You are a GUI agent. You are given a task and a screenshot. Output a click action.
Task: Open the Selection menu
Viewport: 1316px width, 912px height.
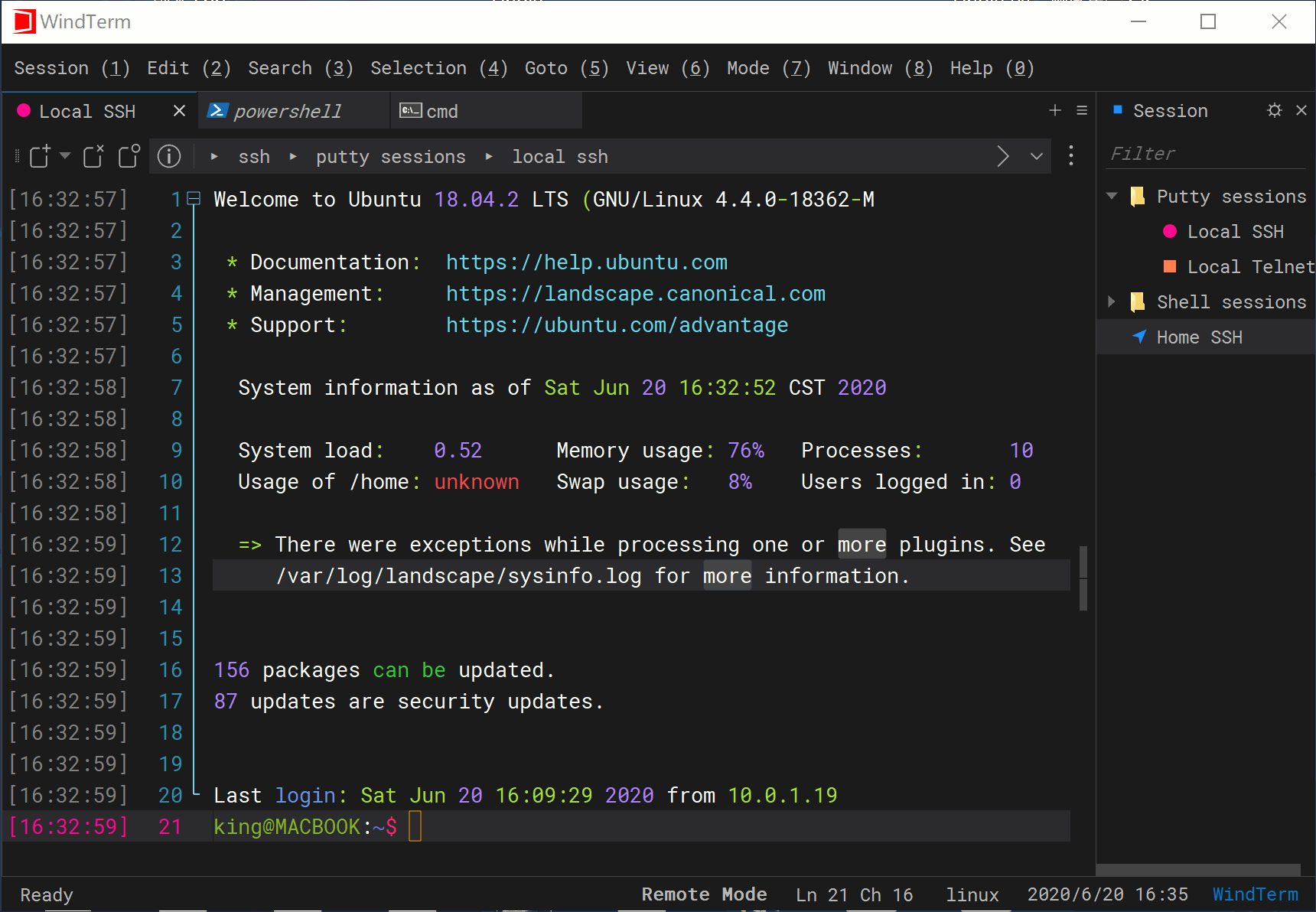(x=439, y=68)
